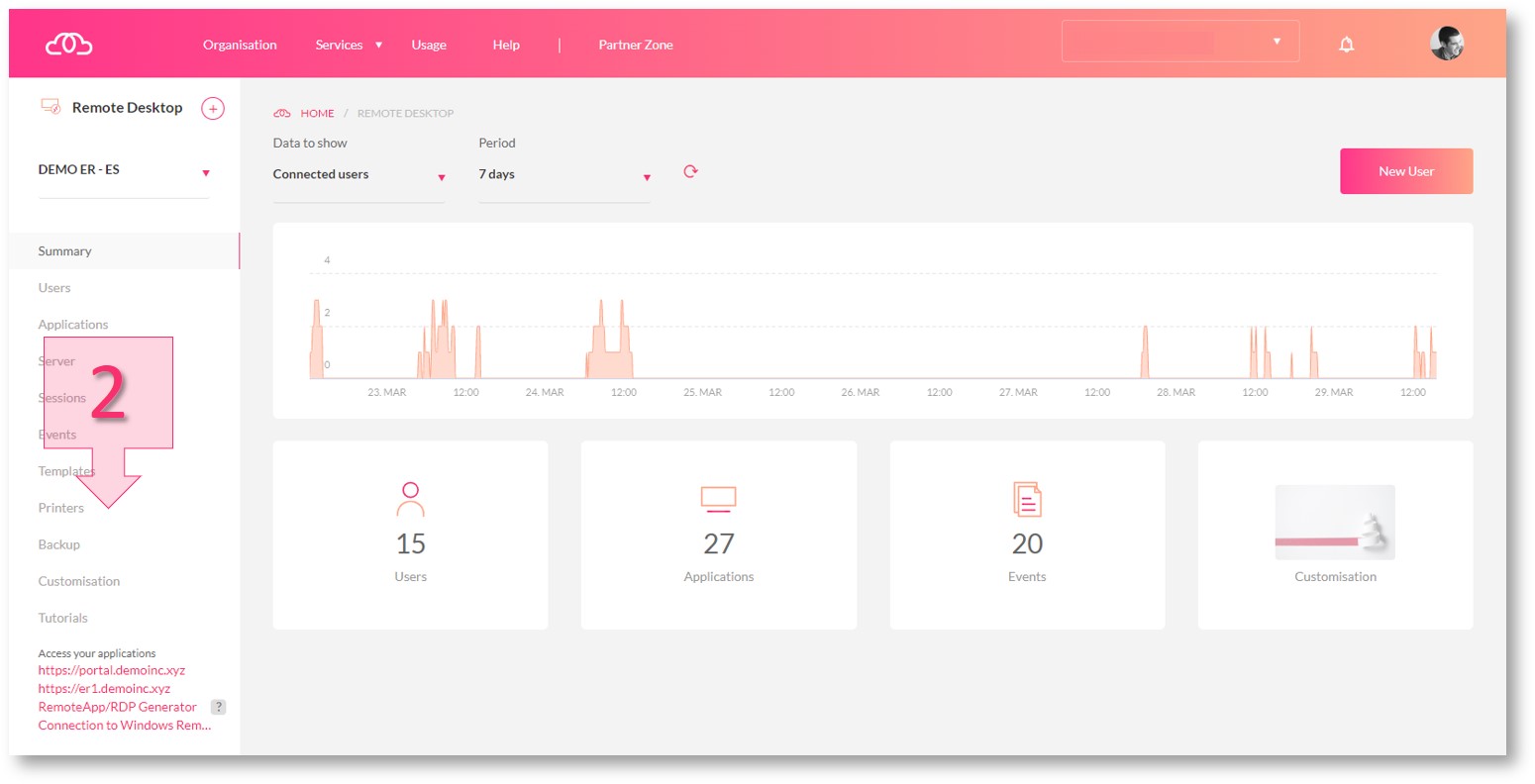Open the notifications bell
The image size is (1535, 784).
[1346, 45]
